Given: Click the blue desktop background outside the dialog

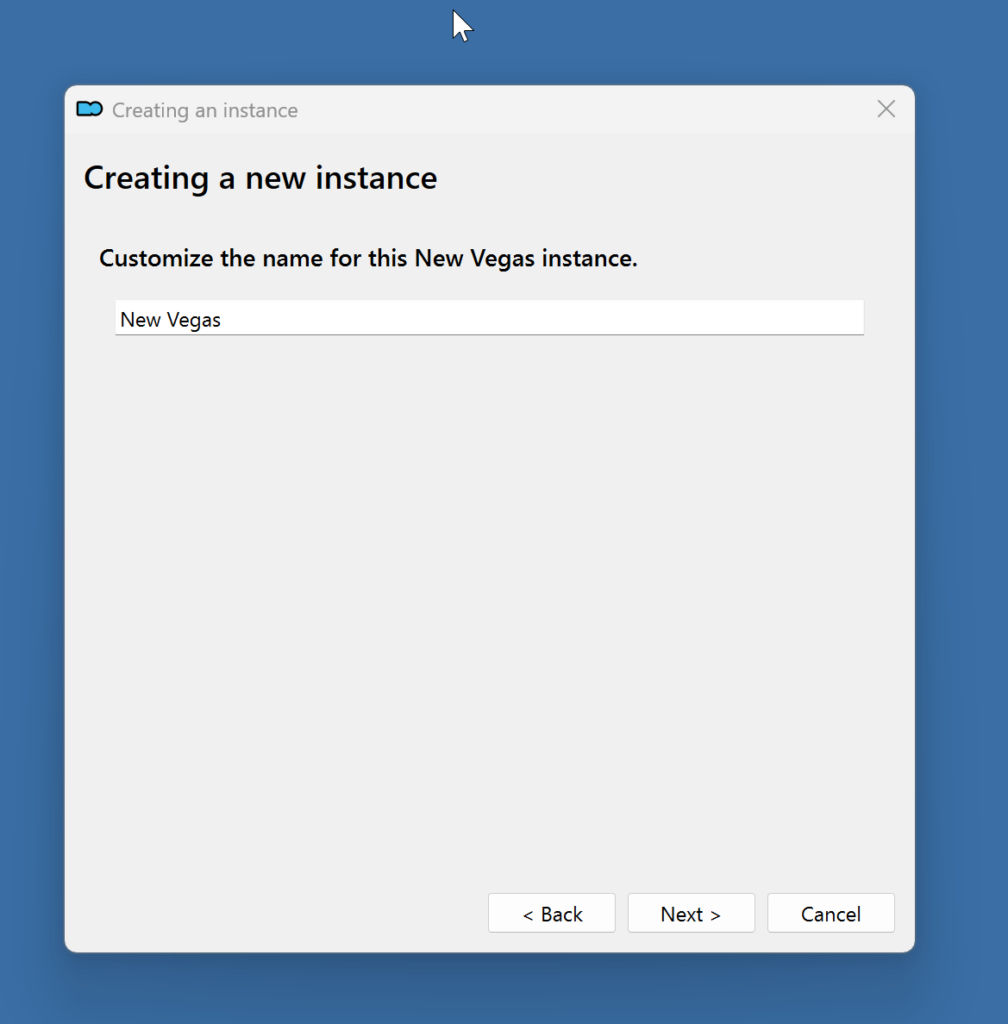Looking at the screenshot, I should pos(960,500).
